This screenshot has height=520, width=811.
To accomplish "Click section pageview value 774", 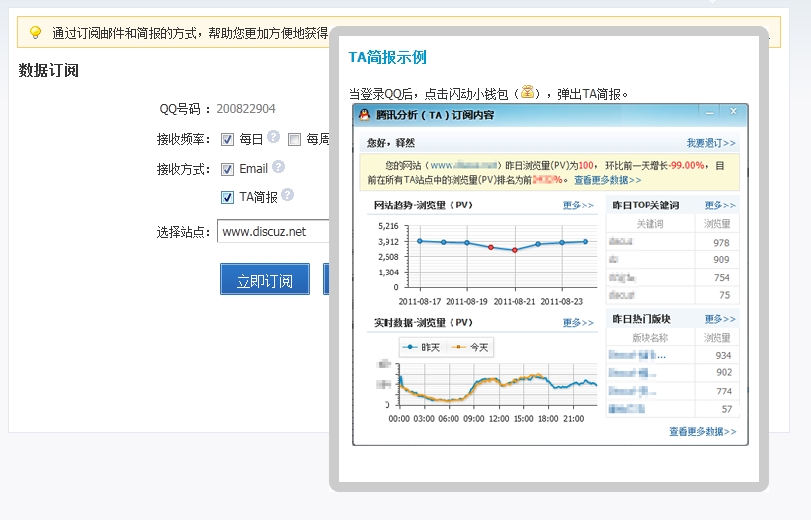I will (x=724, y=391).
